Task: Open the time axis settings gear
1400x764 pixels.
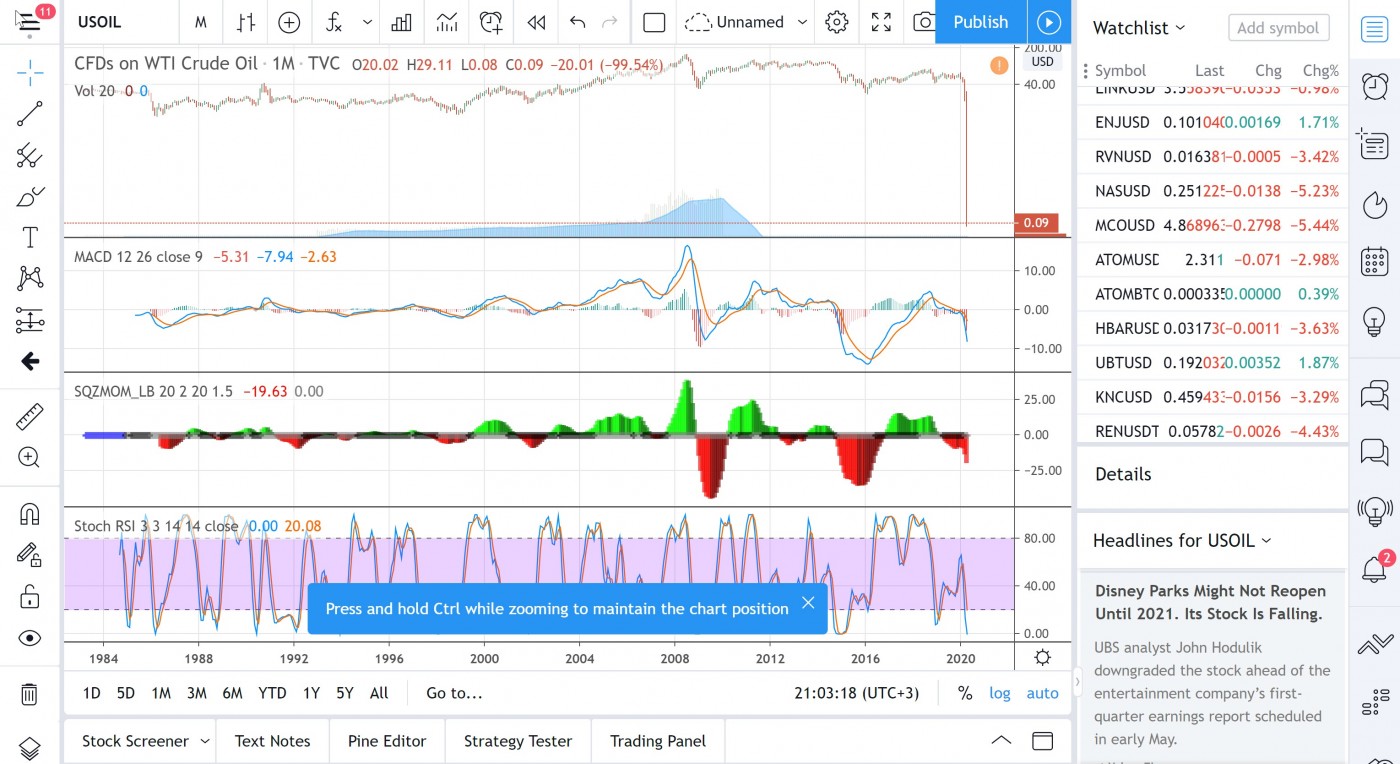Action: [x=1042, y=657]
